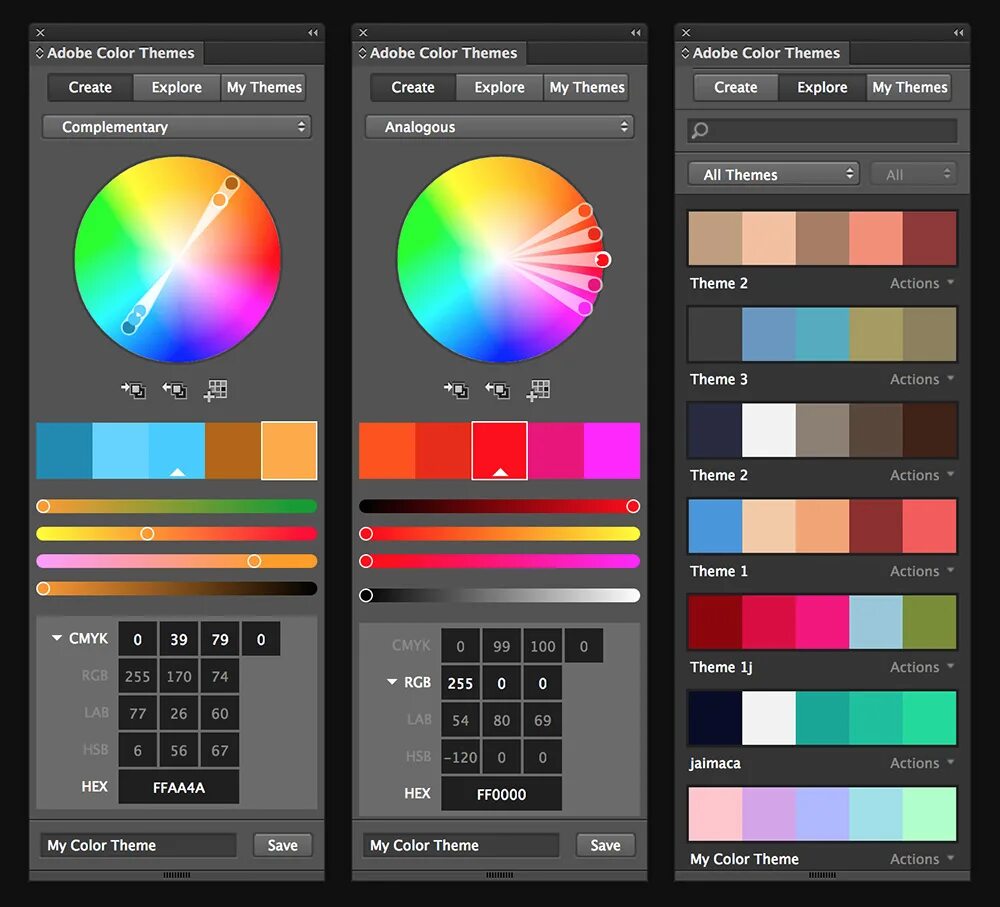
Task: Click black-to-white slider handle in Analogous panel
Action: [x=366, y=595]
